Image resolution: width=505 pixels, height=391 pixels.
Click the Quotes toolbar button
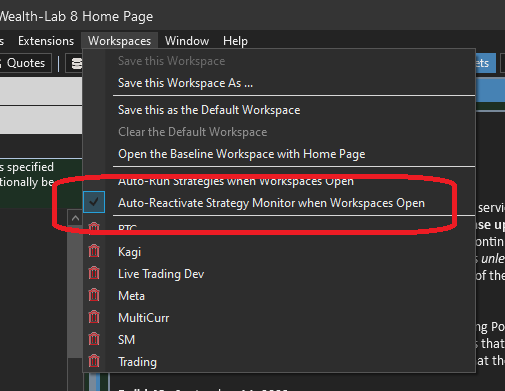25,63
